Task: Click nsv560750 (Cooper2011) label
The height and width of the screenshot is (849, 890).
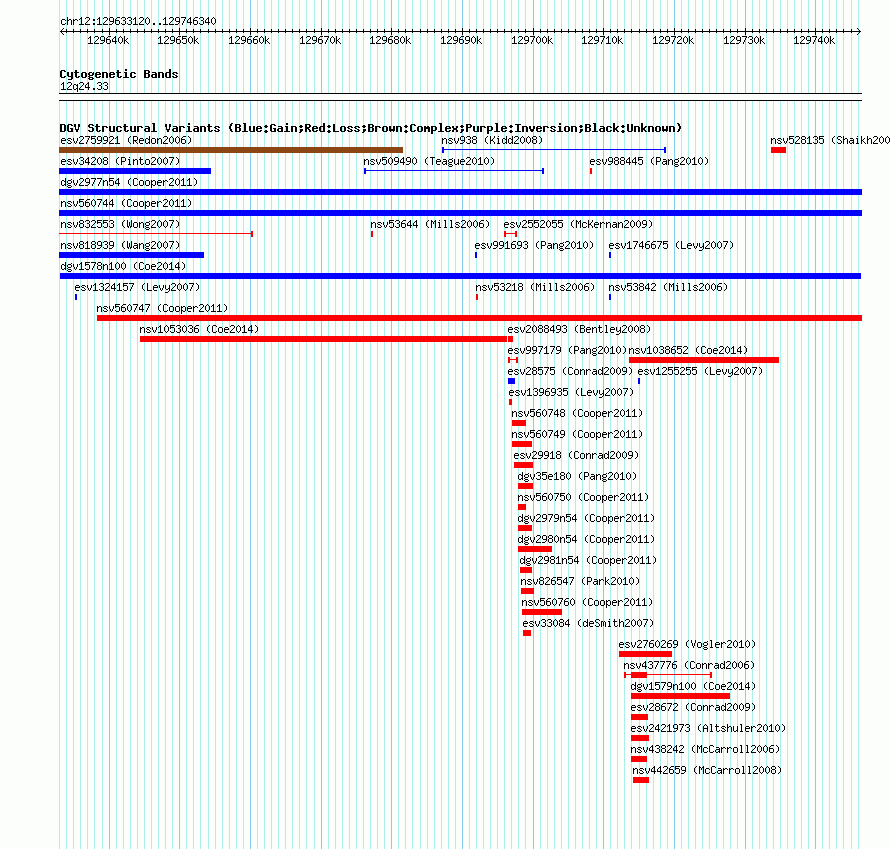Action: tap(583, 497)
